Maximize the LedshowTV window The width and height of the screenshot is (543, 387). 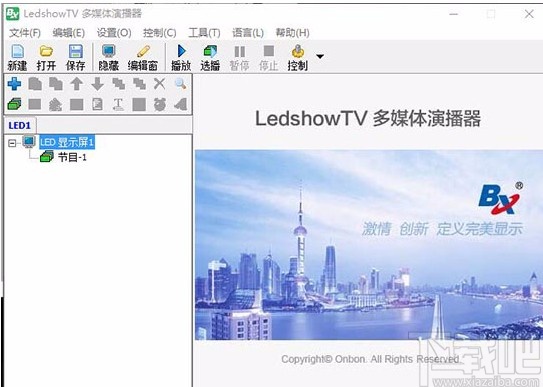pyautogui.click(x=491, y=14)
